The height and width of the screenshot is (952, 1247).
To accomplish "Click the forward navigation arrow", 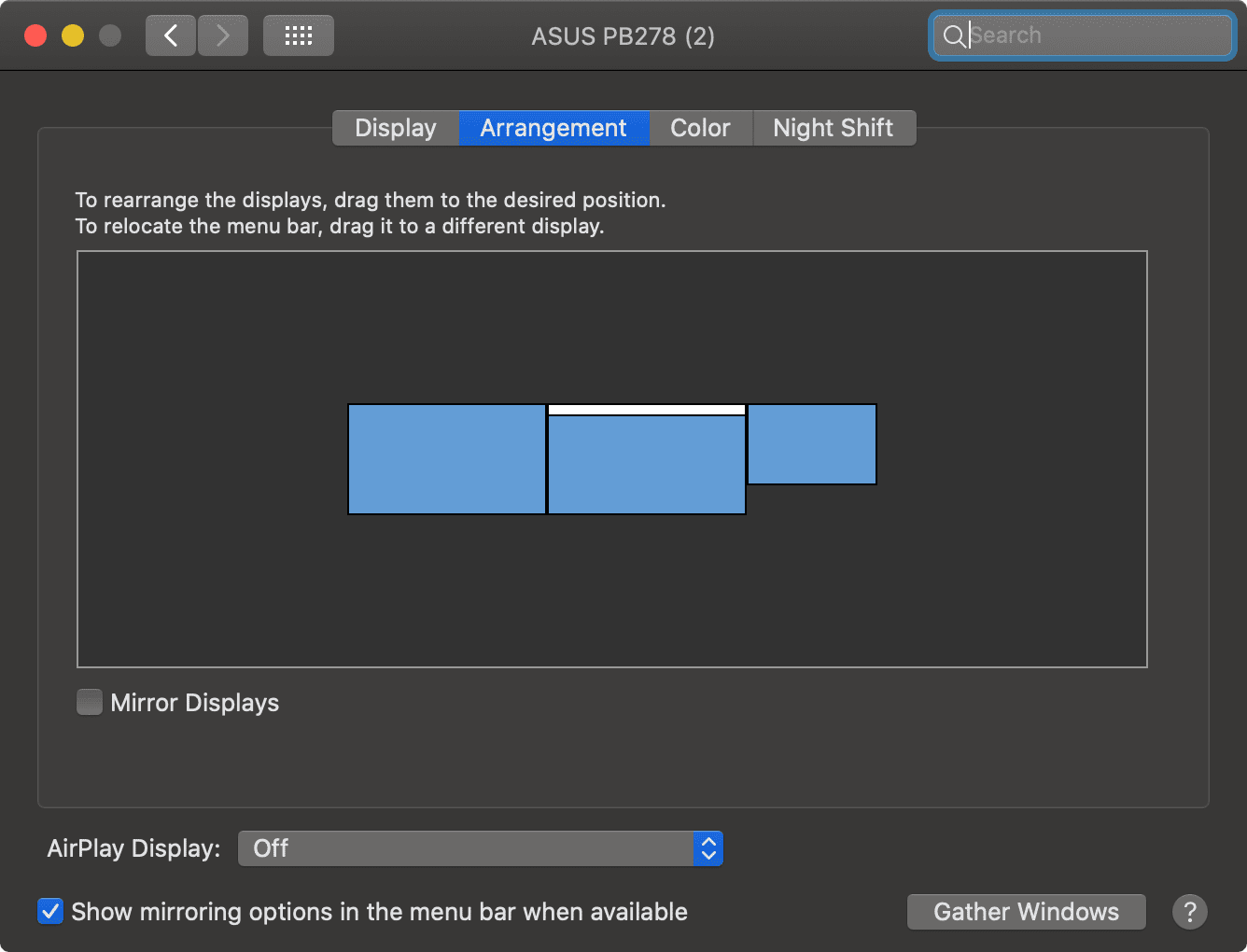I will pyautogui.click(x=223, y=36).
